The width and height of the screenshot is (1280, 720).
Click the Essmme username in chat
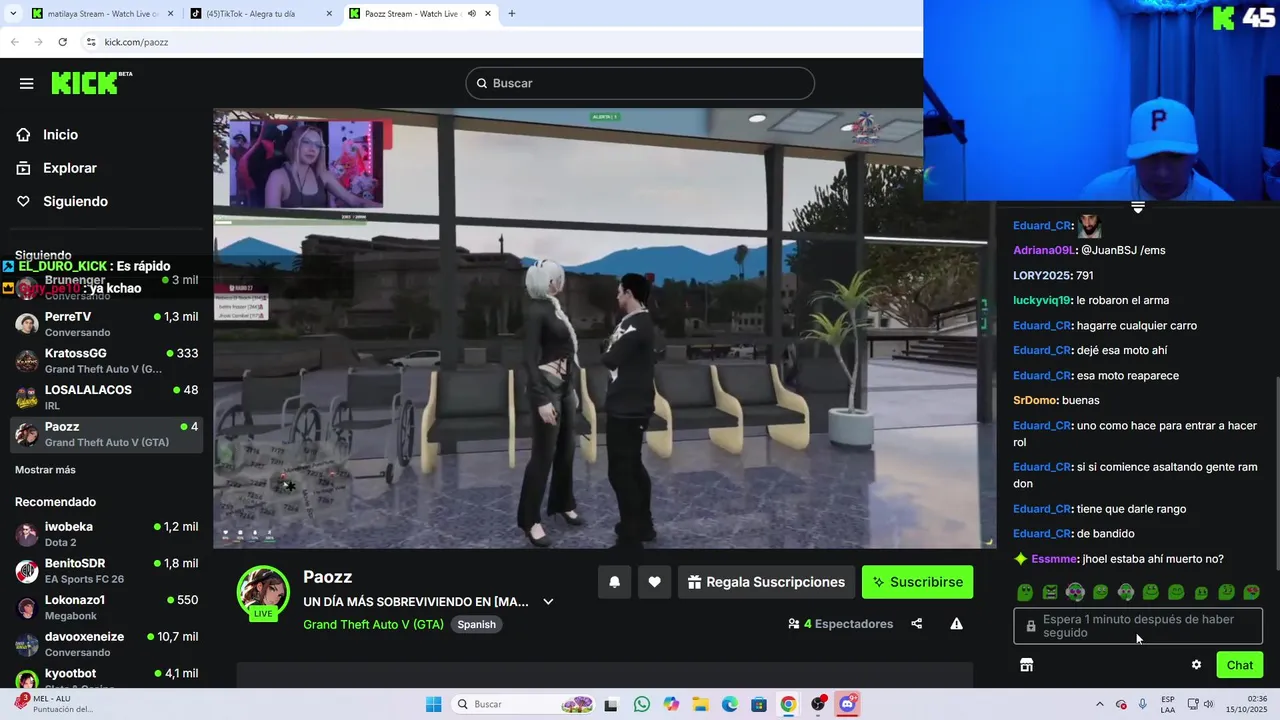[x=1055, y=559]
